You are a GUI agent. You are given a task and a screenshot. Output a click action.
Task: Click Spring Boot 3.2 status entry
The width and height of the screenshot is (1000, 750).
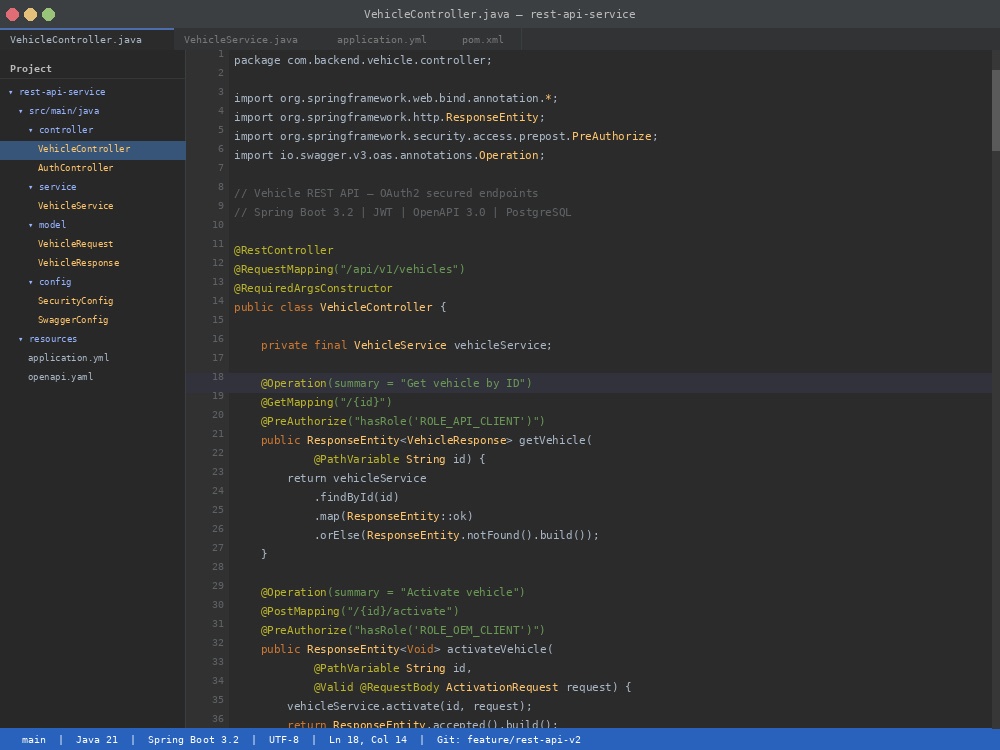point(193,740)
